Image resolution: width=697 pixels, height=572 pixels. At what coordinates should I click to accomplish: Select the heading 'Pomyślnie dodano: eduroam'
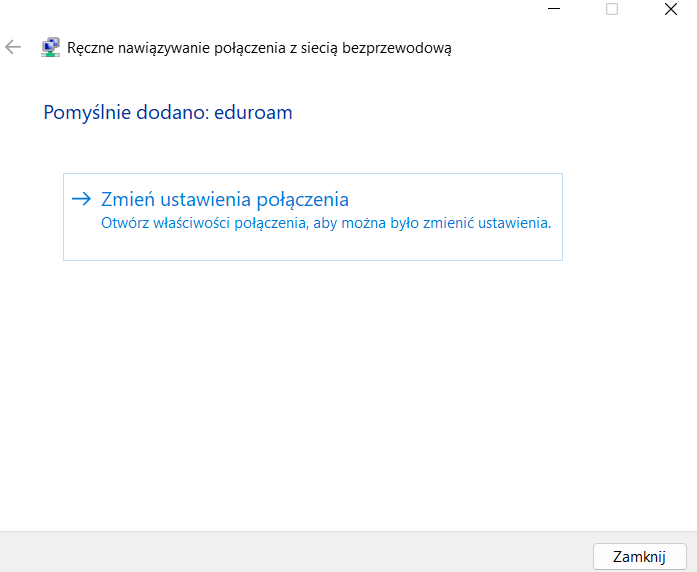pos(168,112)
